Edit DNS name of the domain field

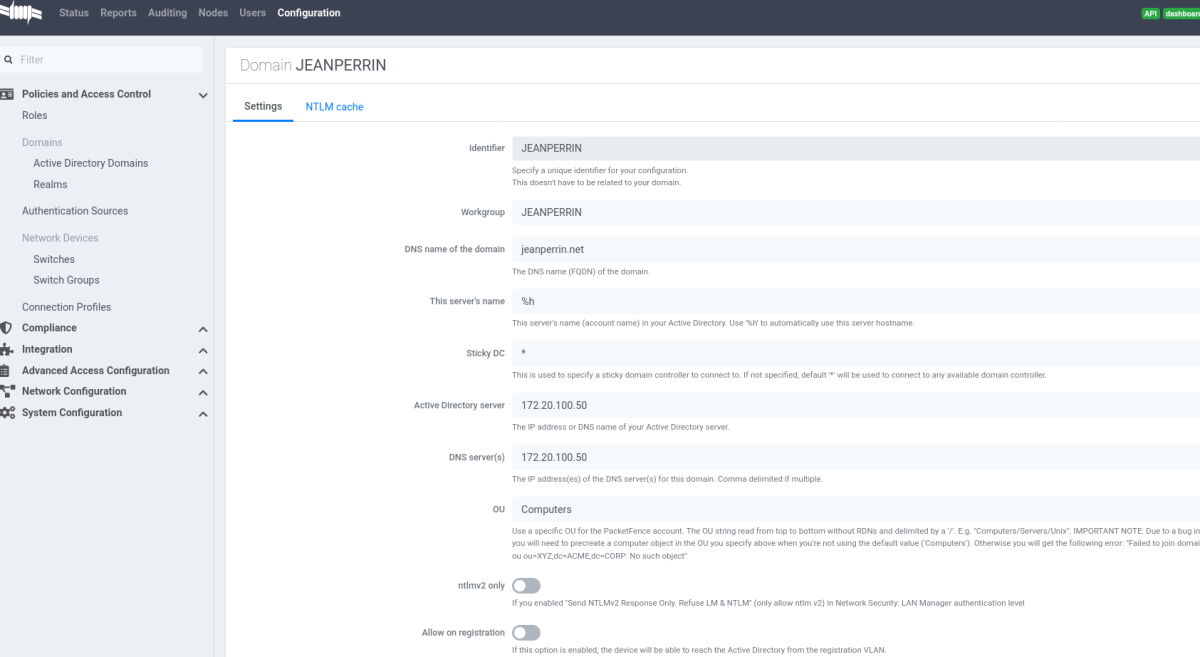pos(856,249)
